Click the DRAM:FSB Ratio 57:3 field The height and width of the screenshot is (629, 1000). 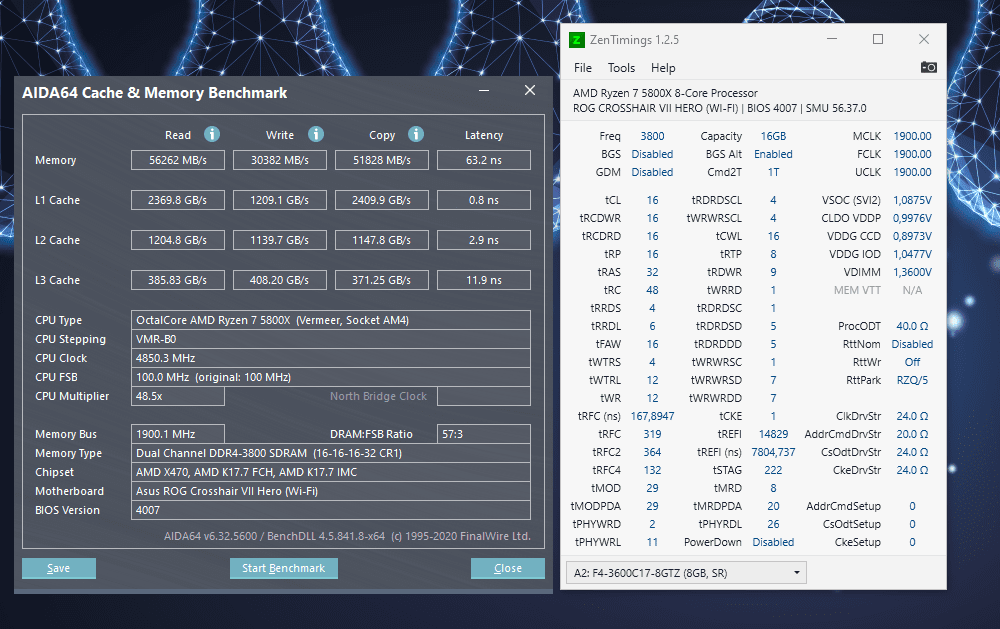(484, 434)
